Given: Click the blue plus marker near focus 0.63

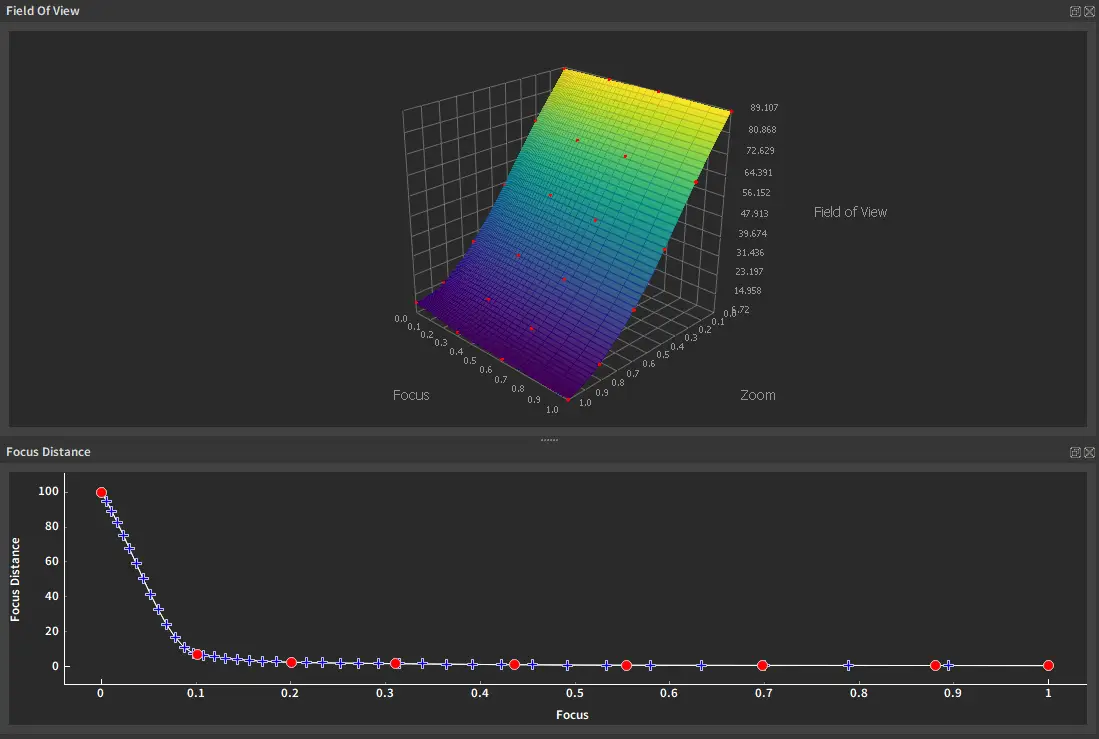Looking at the screenshot, I should [701, 665].
